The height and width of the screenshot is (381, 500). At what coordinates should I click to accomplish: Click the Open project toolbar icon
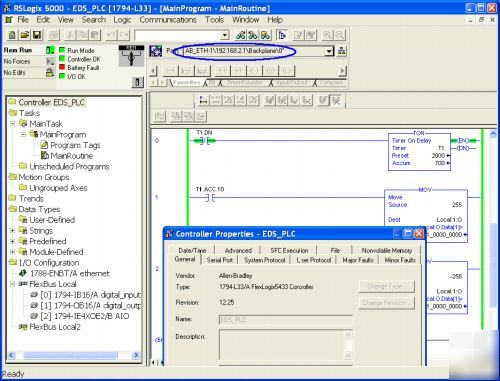(x=24, y=35)
